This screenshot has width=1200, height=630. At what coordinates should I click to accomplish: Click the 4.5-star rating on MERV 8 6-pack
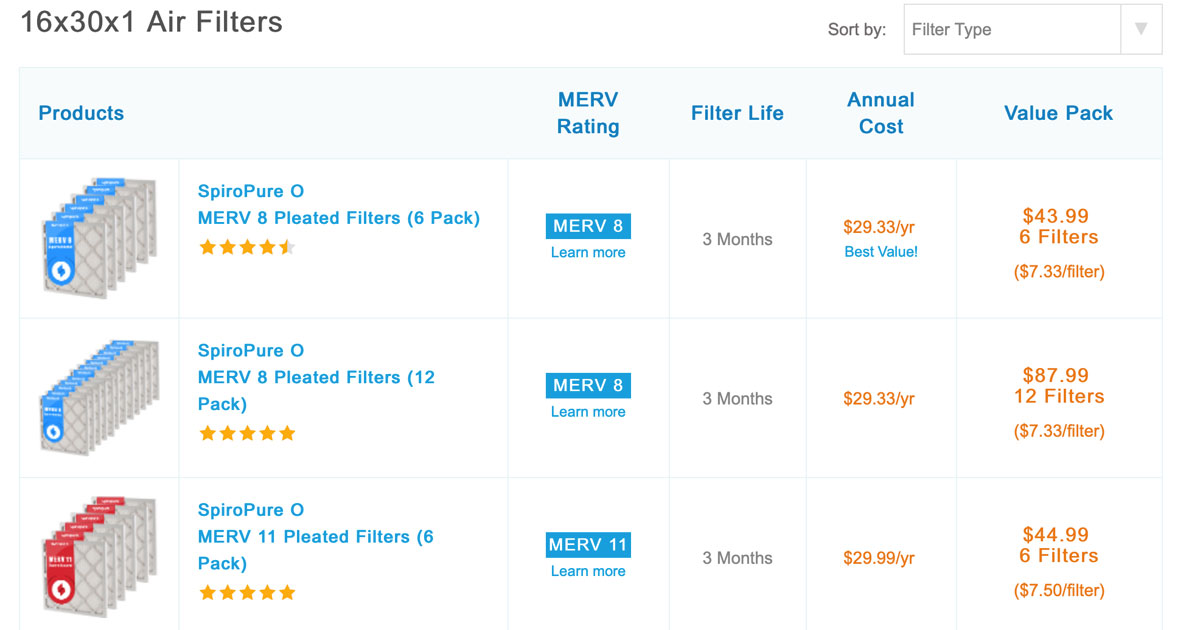point(247,247)
